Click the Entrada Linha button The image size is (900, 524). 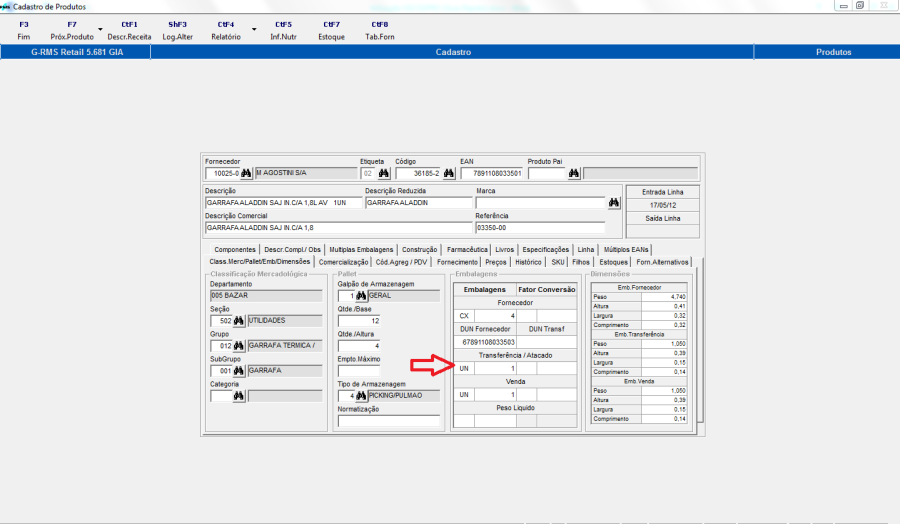(x=662, y=192)
